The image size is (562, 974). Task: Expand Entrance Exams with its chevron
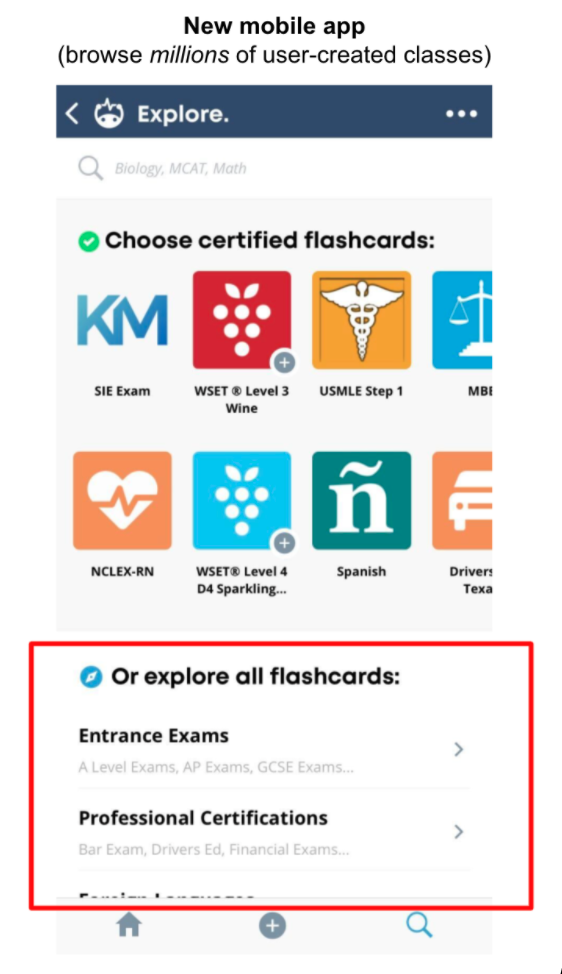pyautogui.click(x=459, y=750)
